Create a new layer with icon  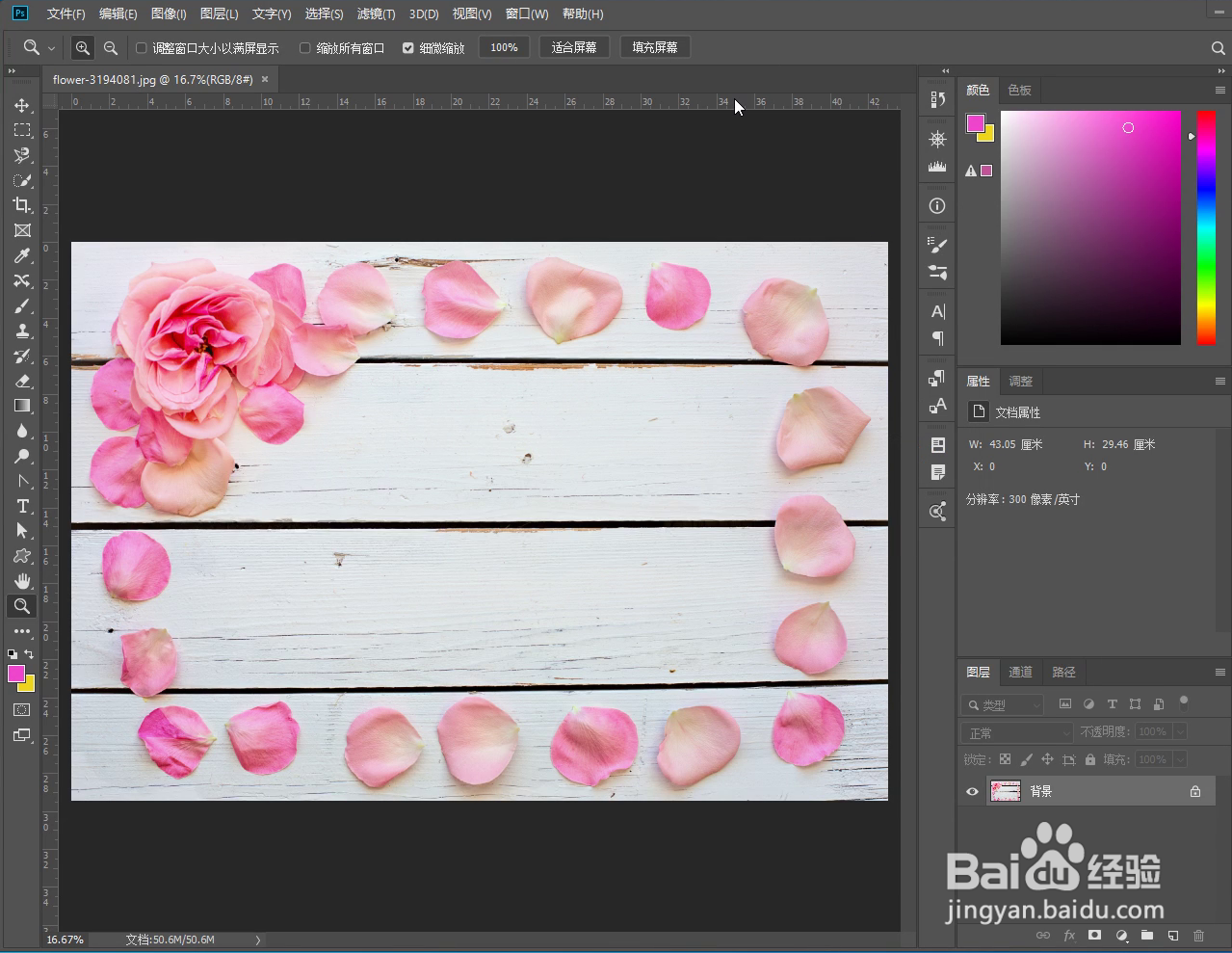(1172, 936)
